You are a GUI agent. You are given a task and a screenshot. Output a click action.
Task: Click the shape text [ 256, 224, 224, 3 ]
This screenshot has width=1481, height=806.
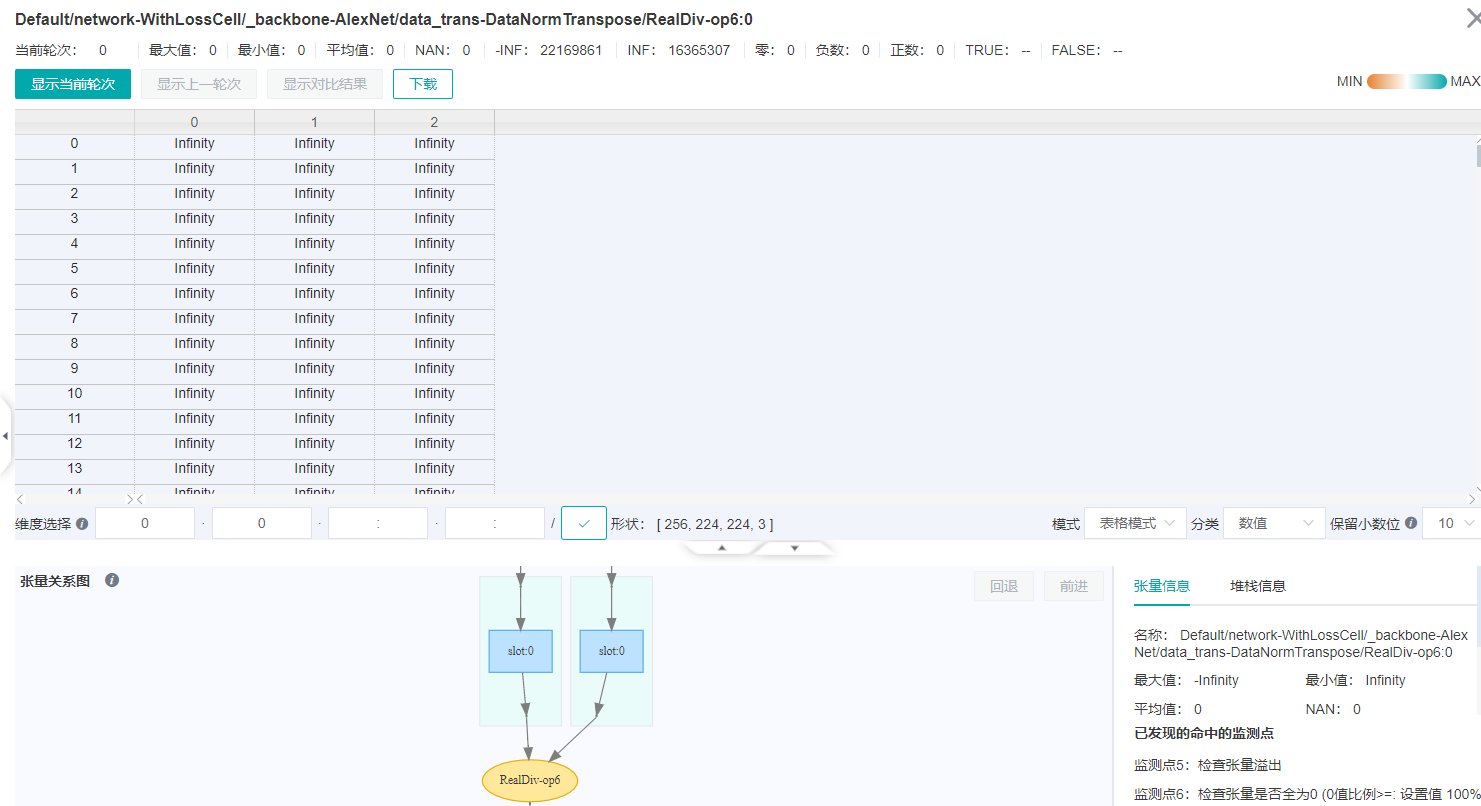pyautogui.click(x=715, y=524)
